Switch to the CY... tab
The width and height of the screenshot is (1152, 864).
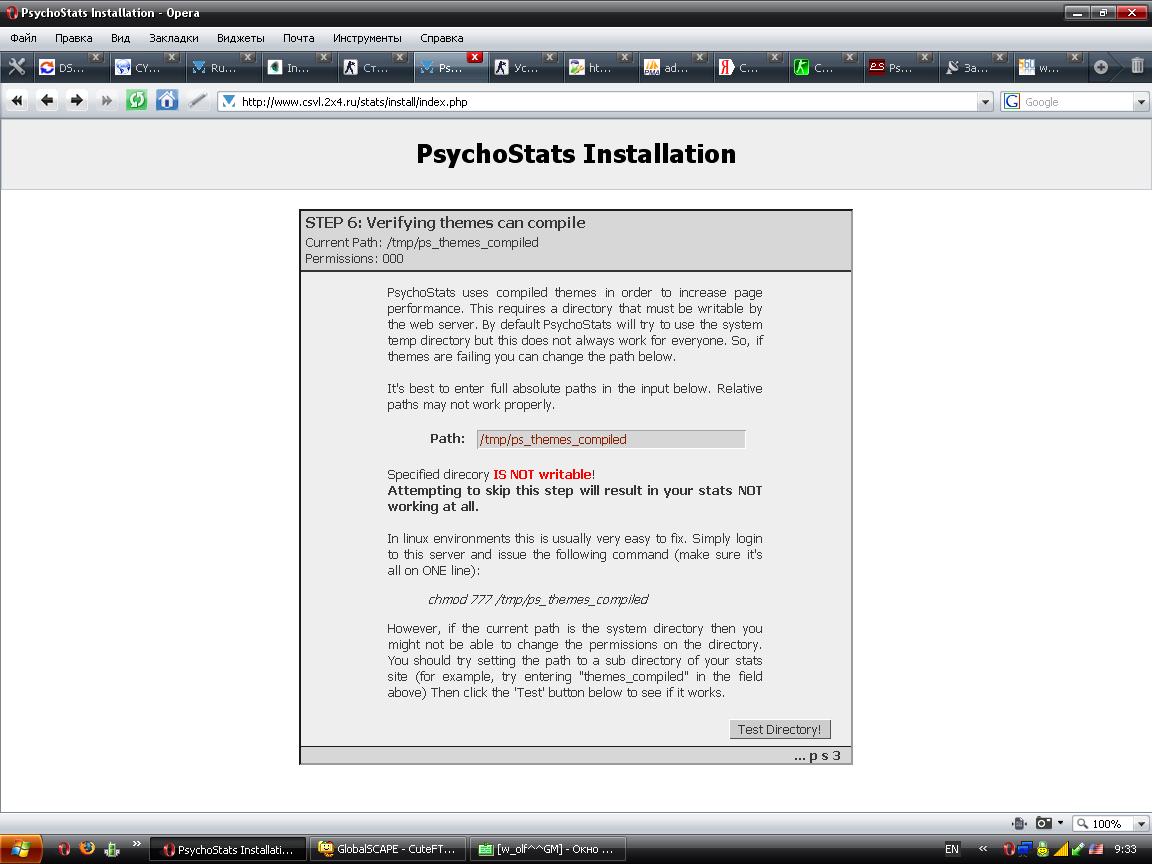[147, 68]
